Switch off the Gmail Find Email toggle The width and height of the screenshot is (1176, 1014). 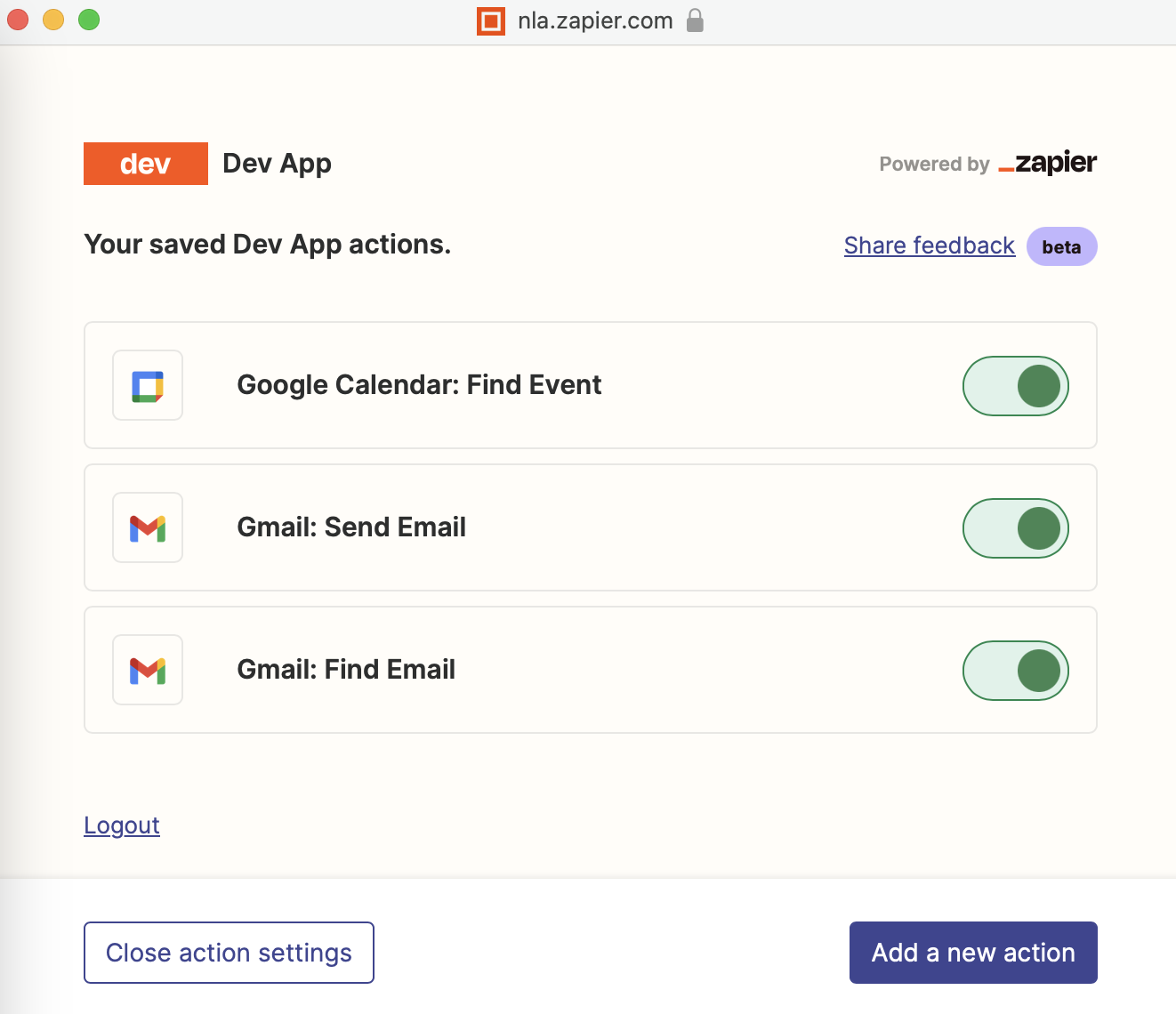pyautogui.click(x=1016, y=671)
